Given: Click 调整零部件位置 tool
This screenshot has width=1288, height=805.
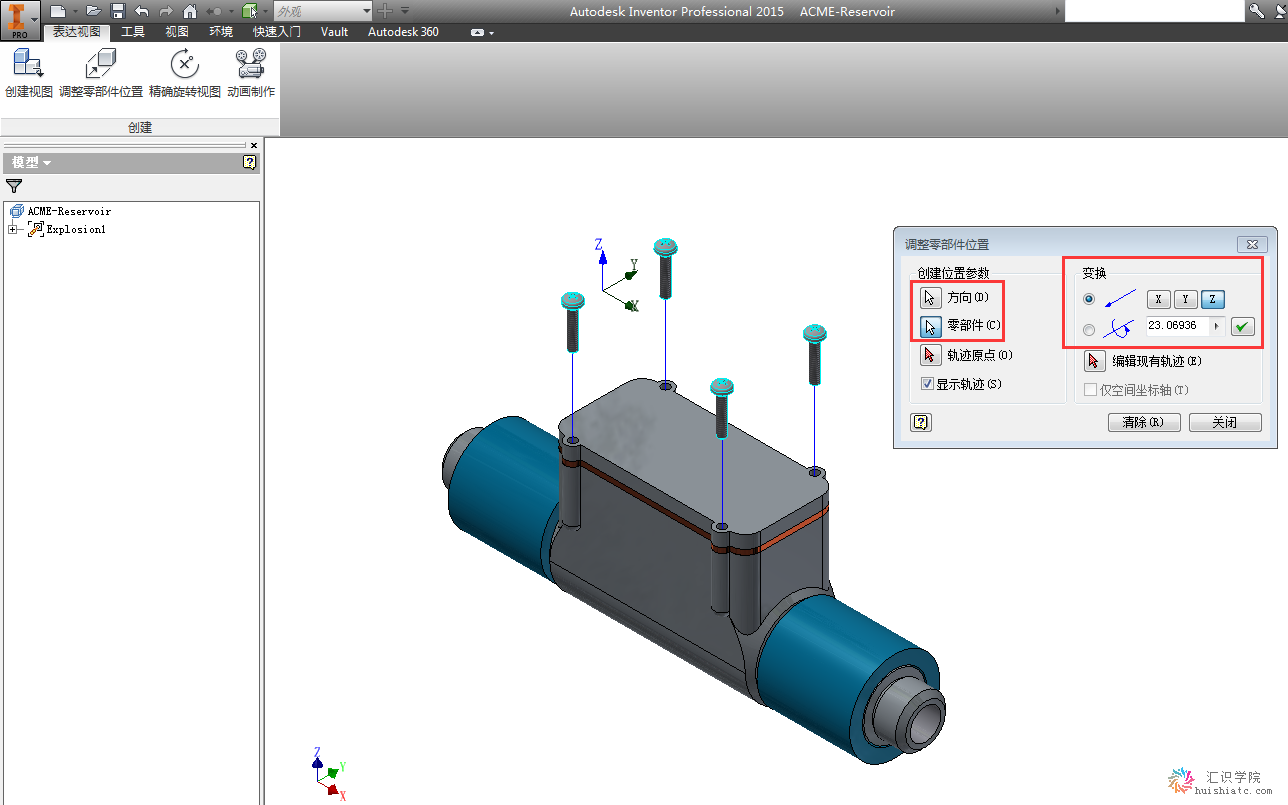Looking at the screenshot, I should tap(101, 74).
